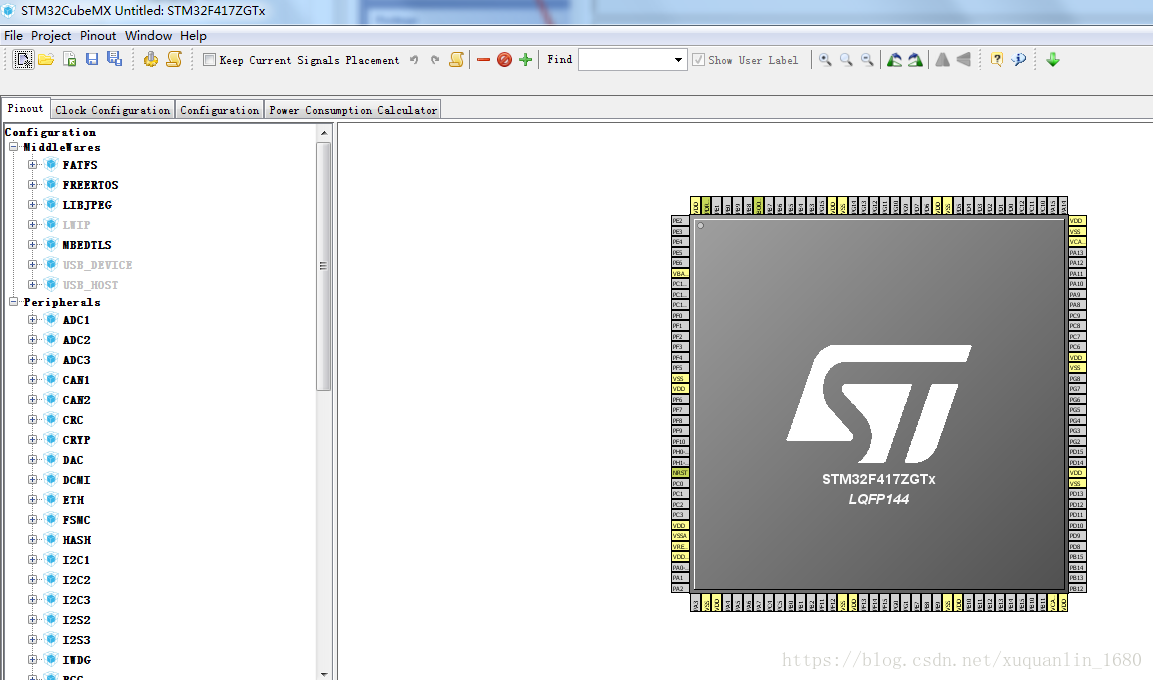Select the CRYP peripheral item
Screen dimensions: 1153x680
(x=76, y=440)
